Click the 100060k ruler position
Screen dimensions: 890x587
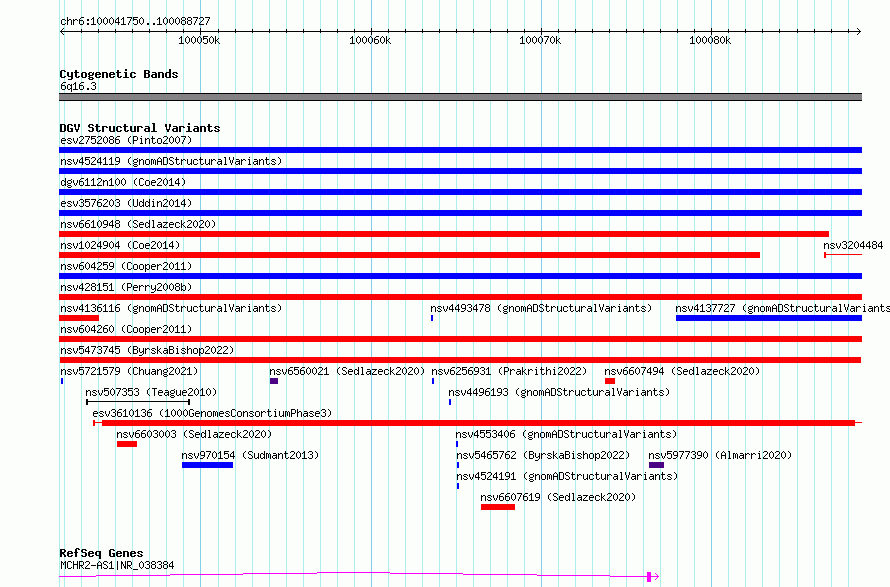[370, 40]
